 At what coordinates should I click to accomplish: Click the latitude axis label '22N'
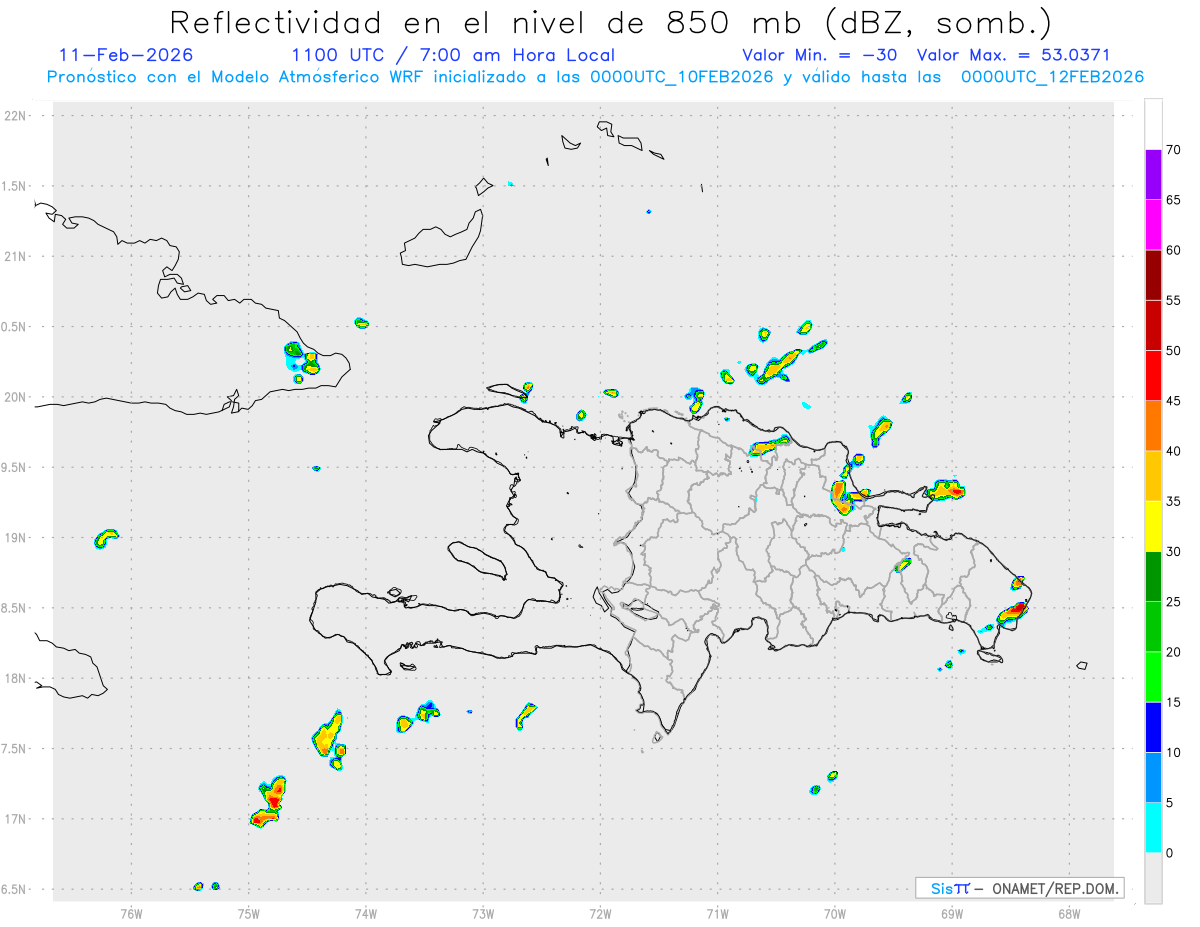(x=15, y=116)
